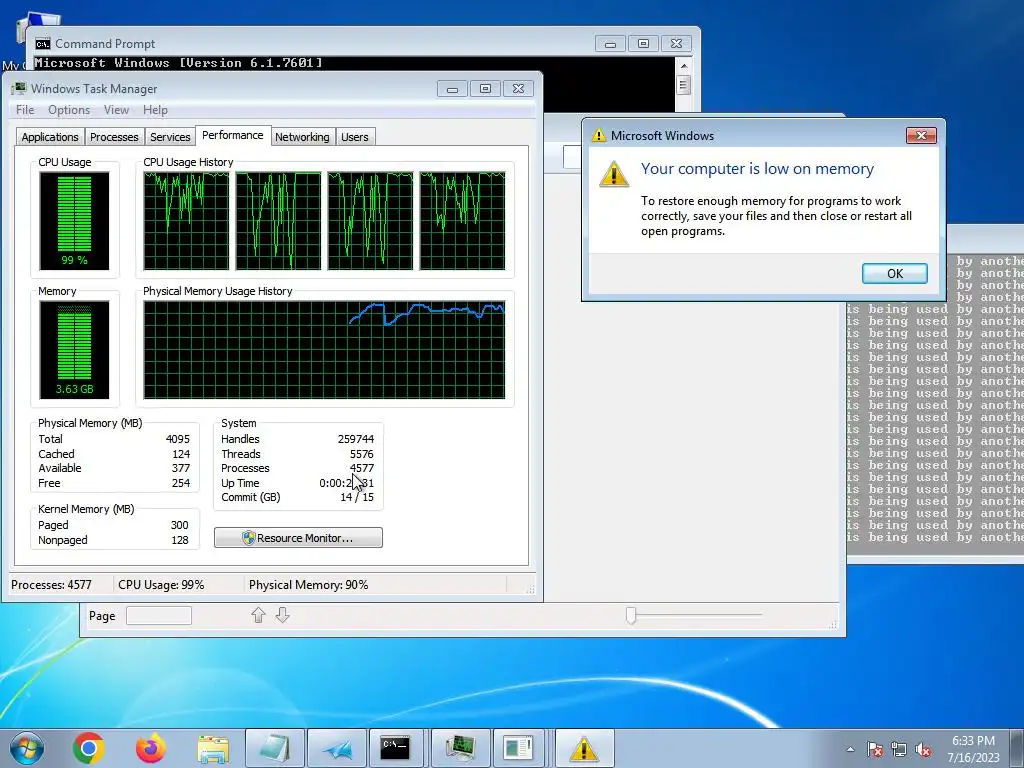Switch to the low memory warning taskbar button
The width and height of the screenshot is (1024, 768).
pyautogui.click(x=584, y=748)
